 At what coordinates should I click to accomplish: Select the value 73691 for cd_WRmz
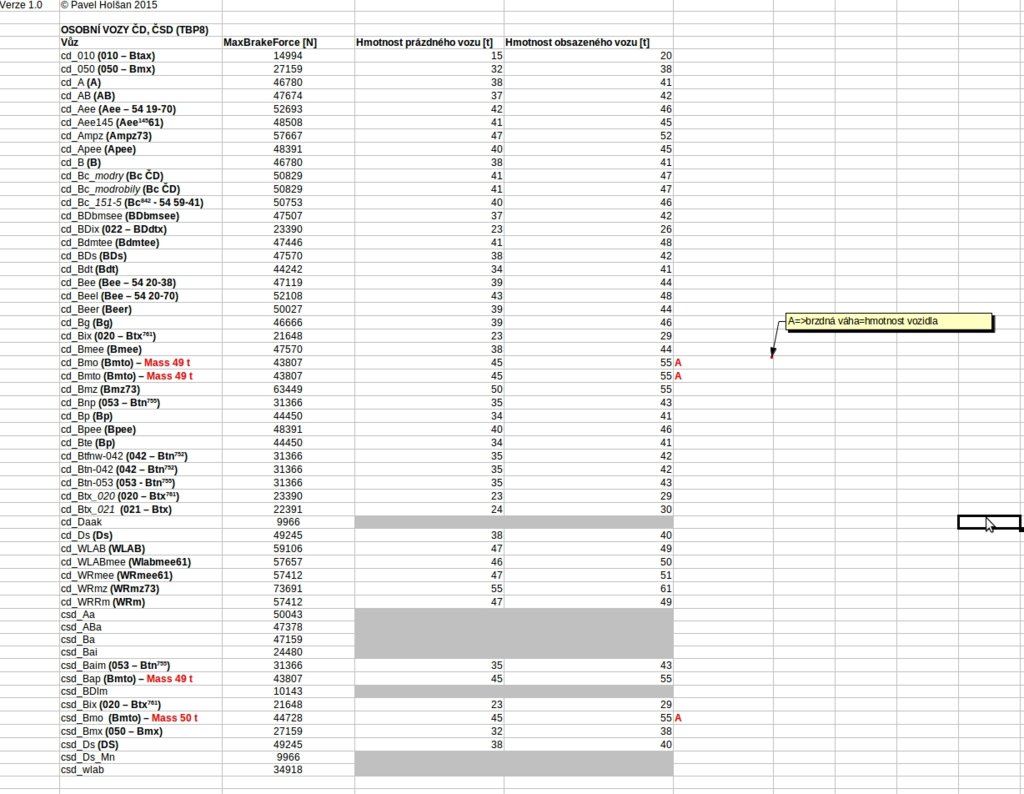(288, 588)
